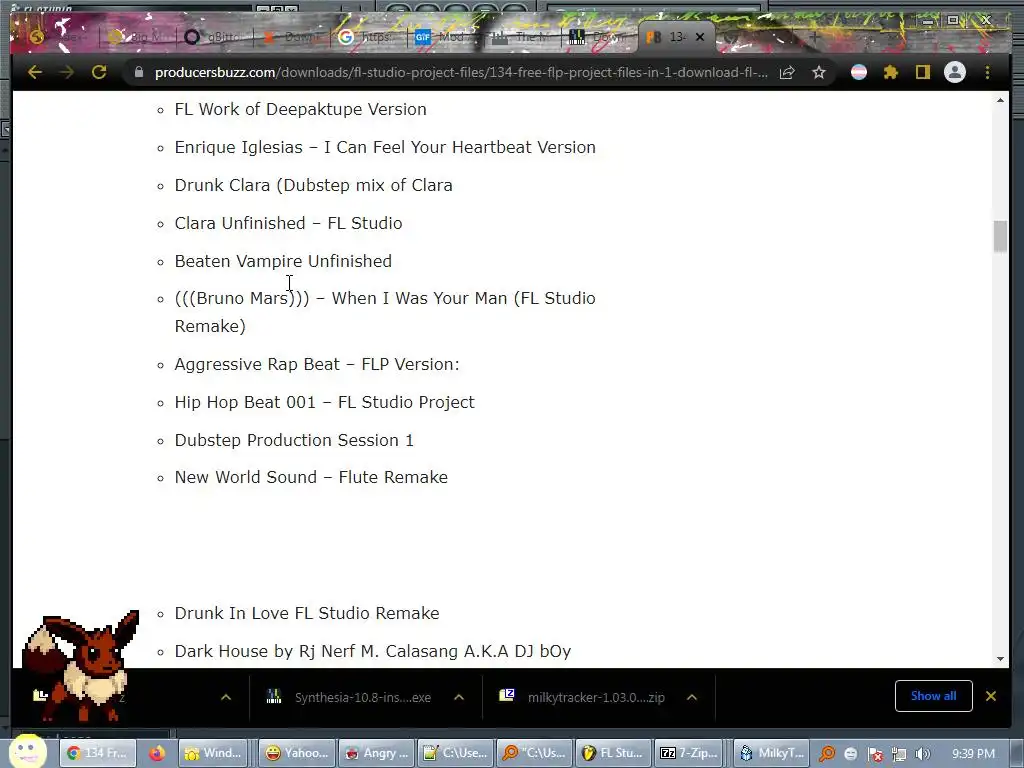1024x768 pixels.
Task: Switch to Chrome '134 Fr...' taskbar button
Action: [x=98, y=753]
